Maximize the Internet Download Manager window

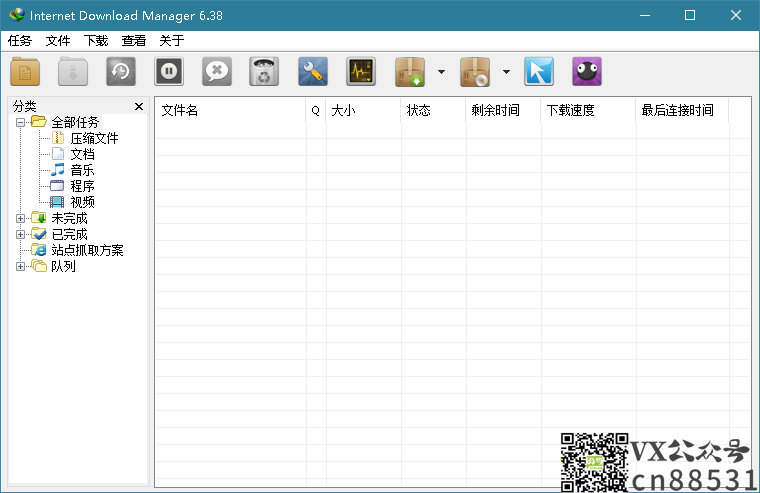click(x=690, y=16)
